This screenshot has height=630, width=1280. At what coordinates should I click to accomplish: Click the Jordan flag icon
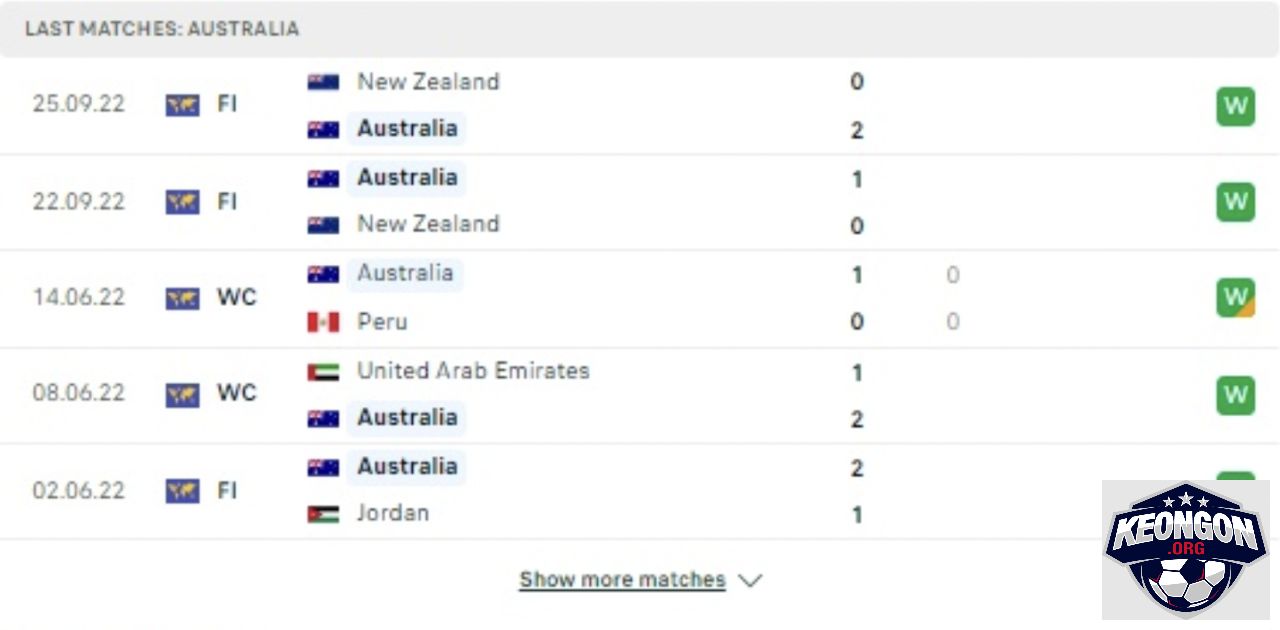click(x=323, y=514)
